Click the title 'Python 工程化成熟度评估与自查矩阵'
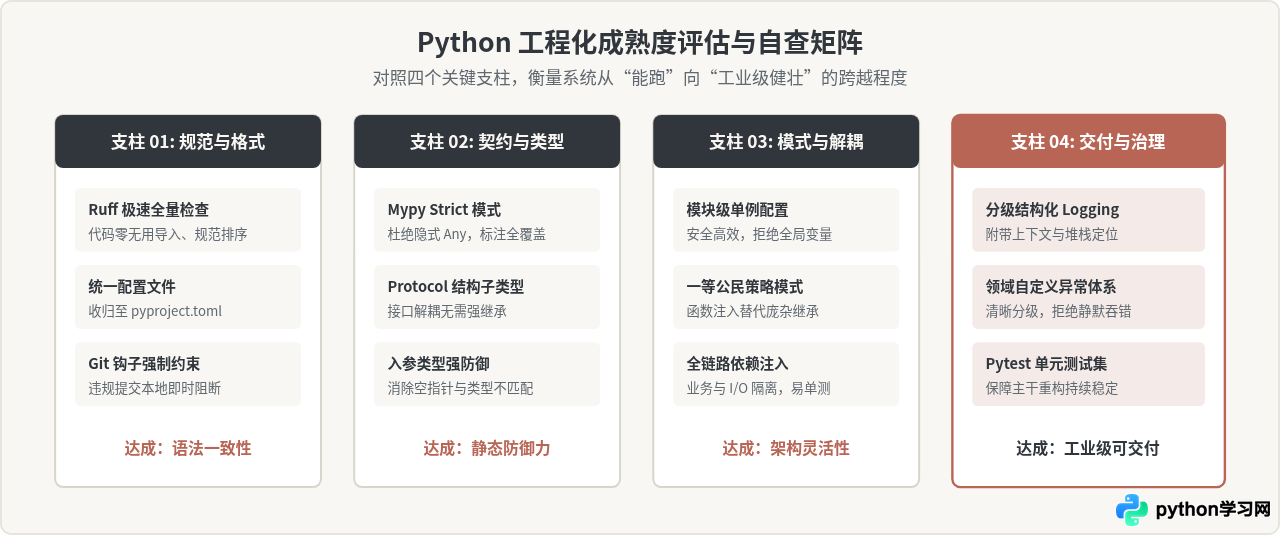 tap(640, 43)
